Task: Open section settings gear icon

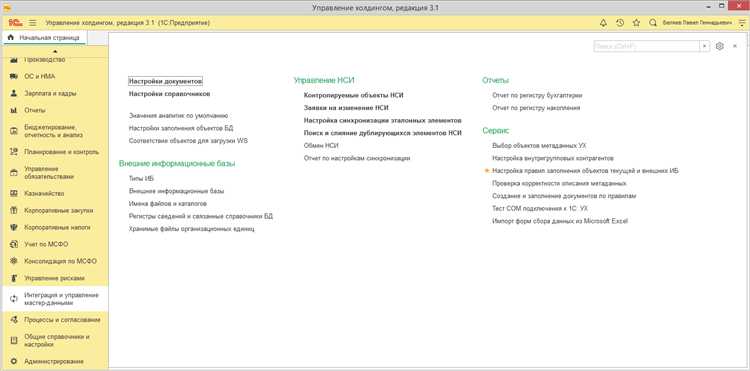Action: (720, 46)
